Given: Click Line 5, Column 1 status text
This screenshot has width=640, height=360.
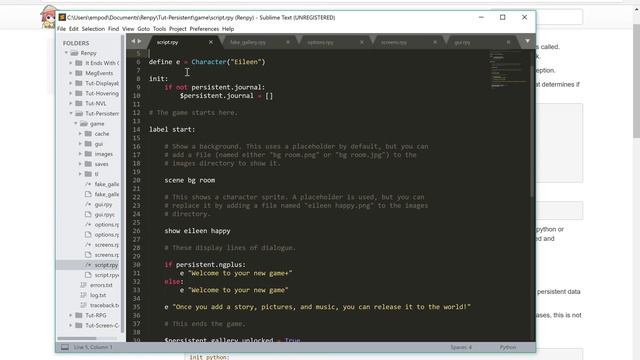Looking at the screenshot, I should pyautogui.click(x=93, y=347).
